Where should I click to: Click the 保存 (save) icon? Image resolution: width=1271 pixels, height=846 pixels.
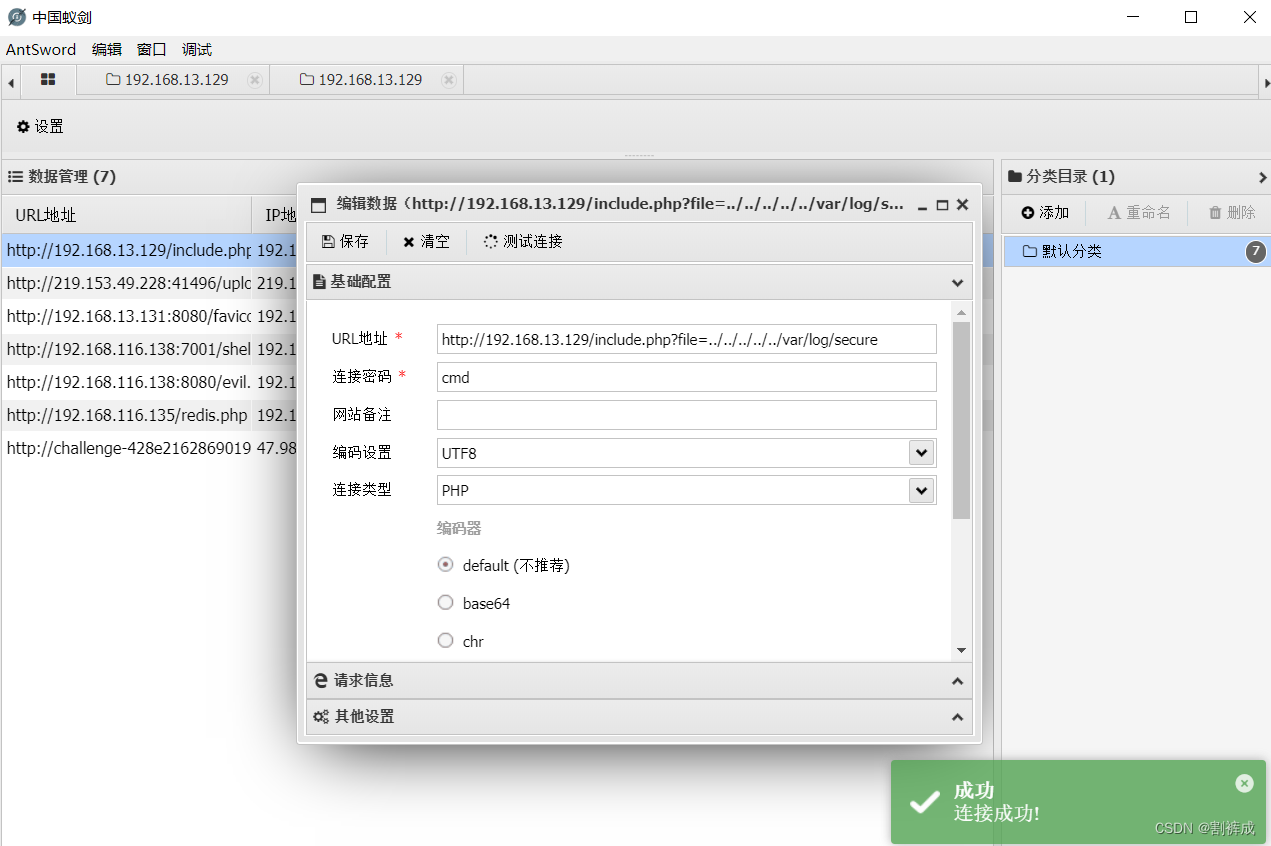click(x=345, y=241)
